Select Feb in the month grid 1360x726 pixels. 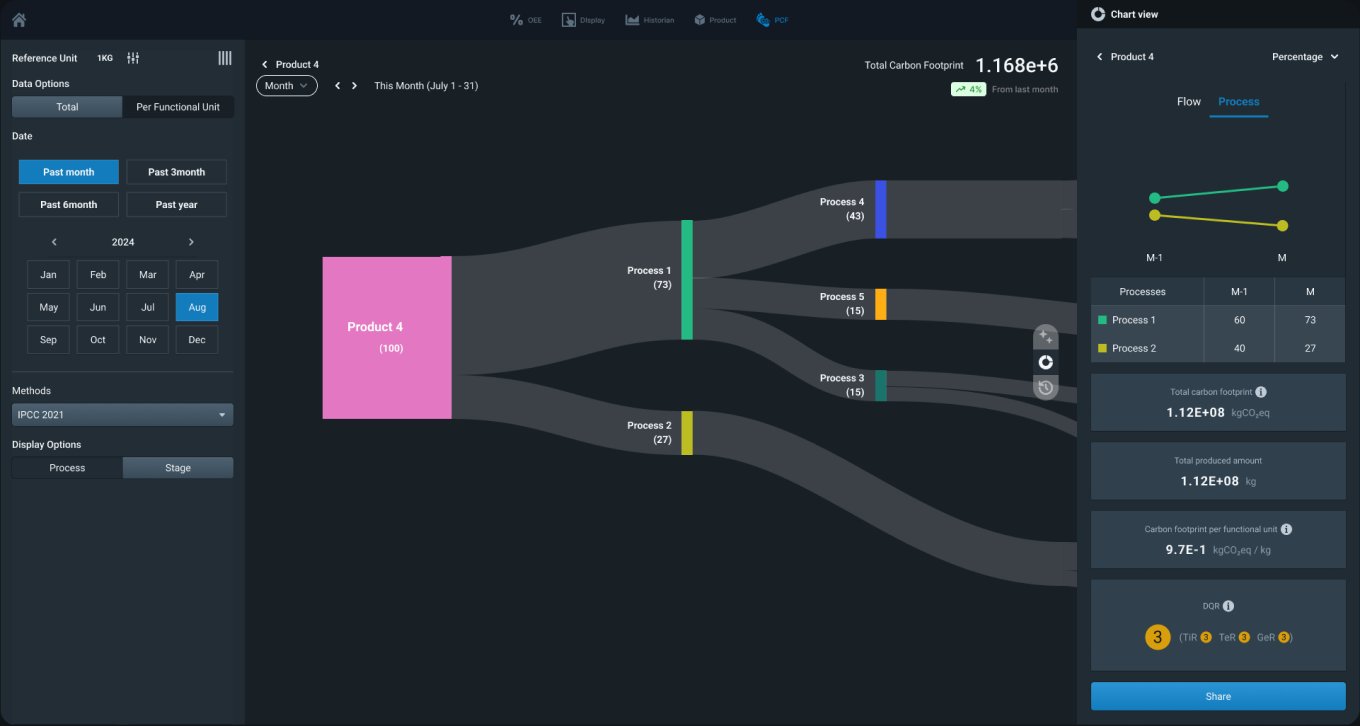click(x=98, y=275)
